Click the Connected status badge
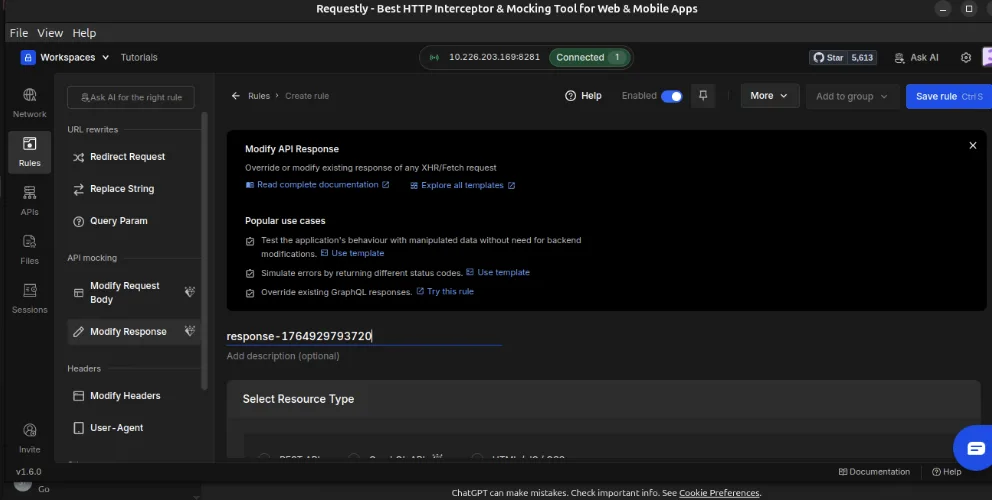 (x=589, y=58)
